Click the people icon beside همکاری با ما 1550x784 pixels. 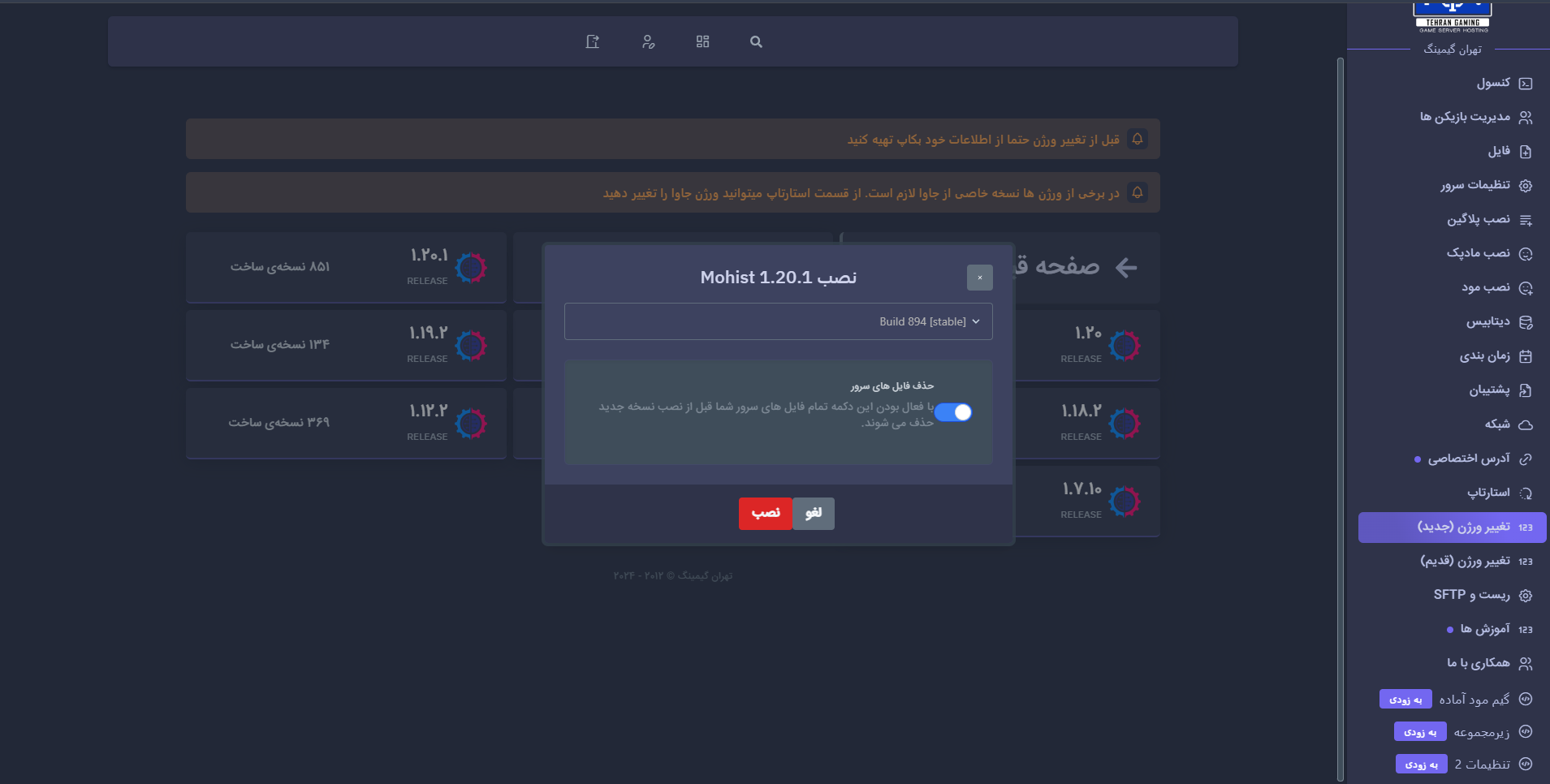[1526, 664]
